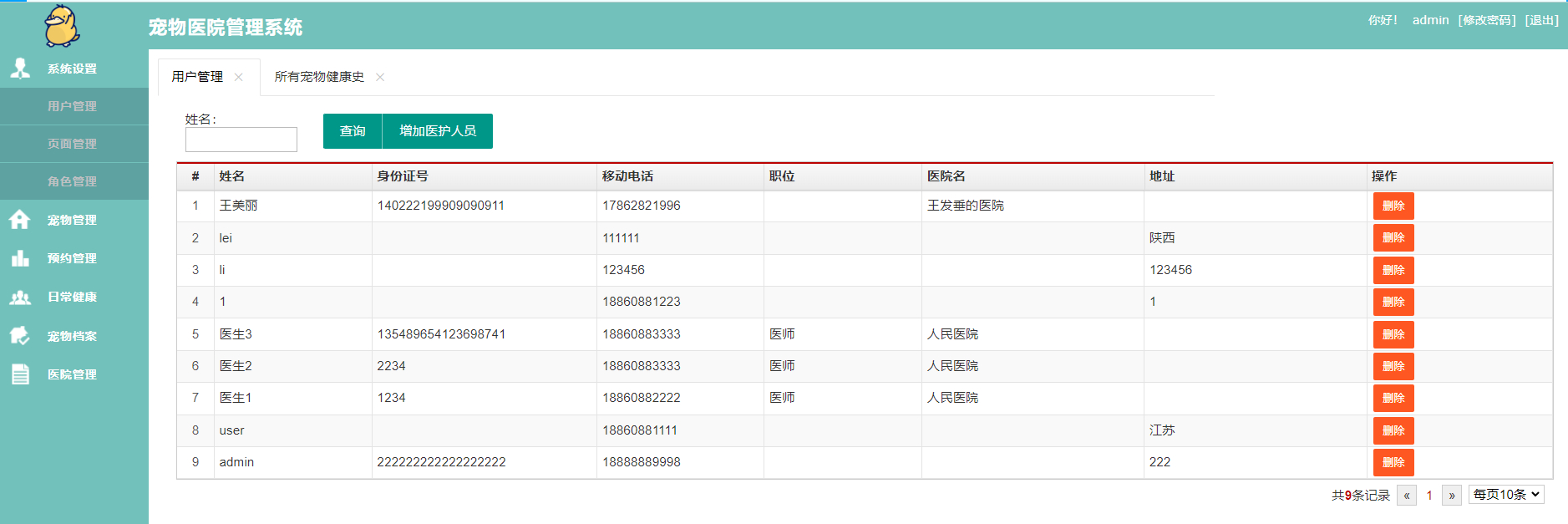This screenshot has height=524, width=1568.
Task: Open 宠物管理 sidebar menu
Action: pos(74,220)
